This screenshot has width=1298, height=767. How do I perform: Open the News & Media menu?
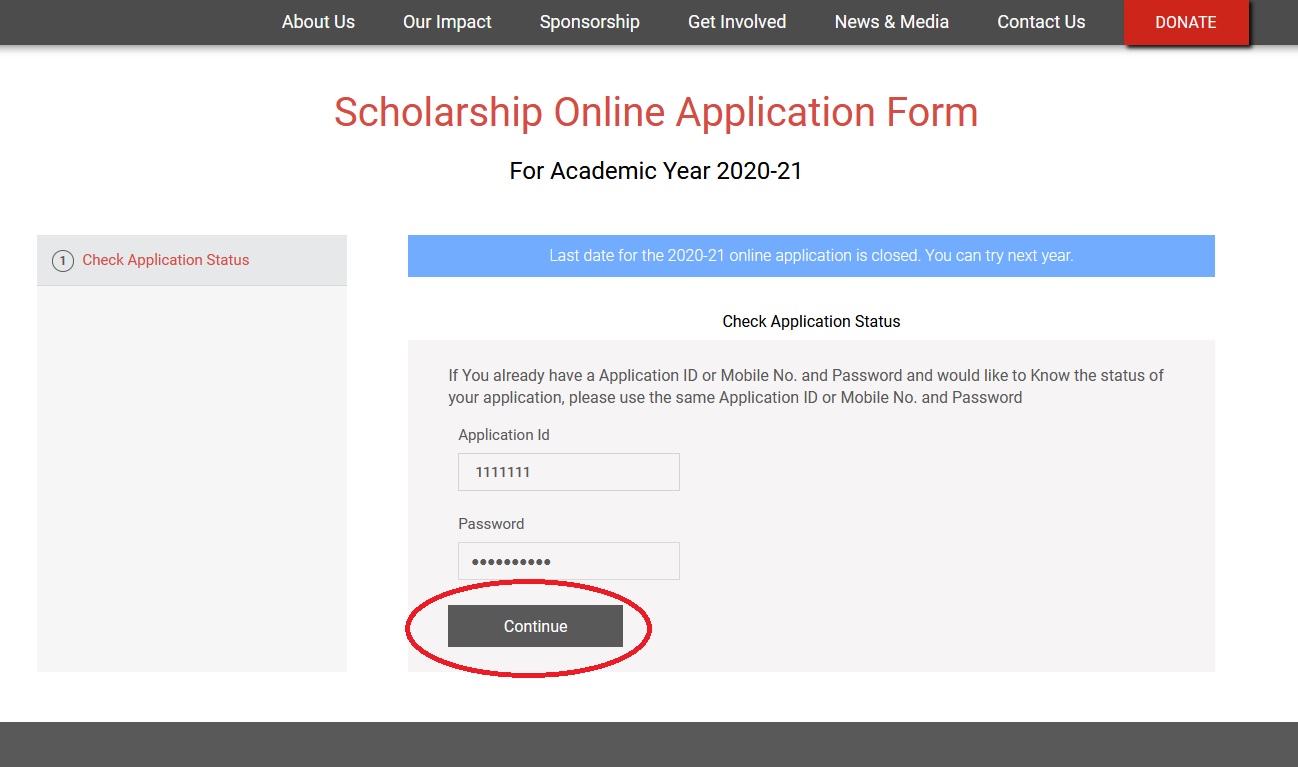[891, 22]
